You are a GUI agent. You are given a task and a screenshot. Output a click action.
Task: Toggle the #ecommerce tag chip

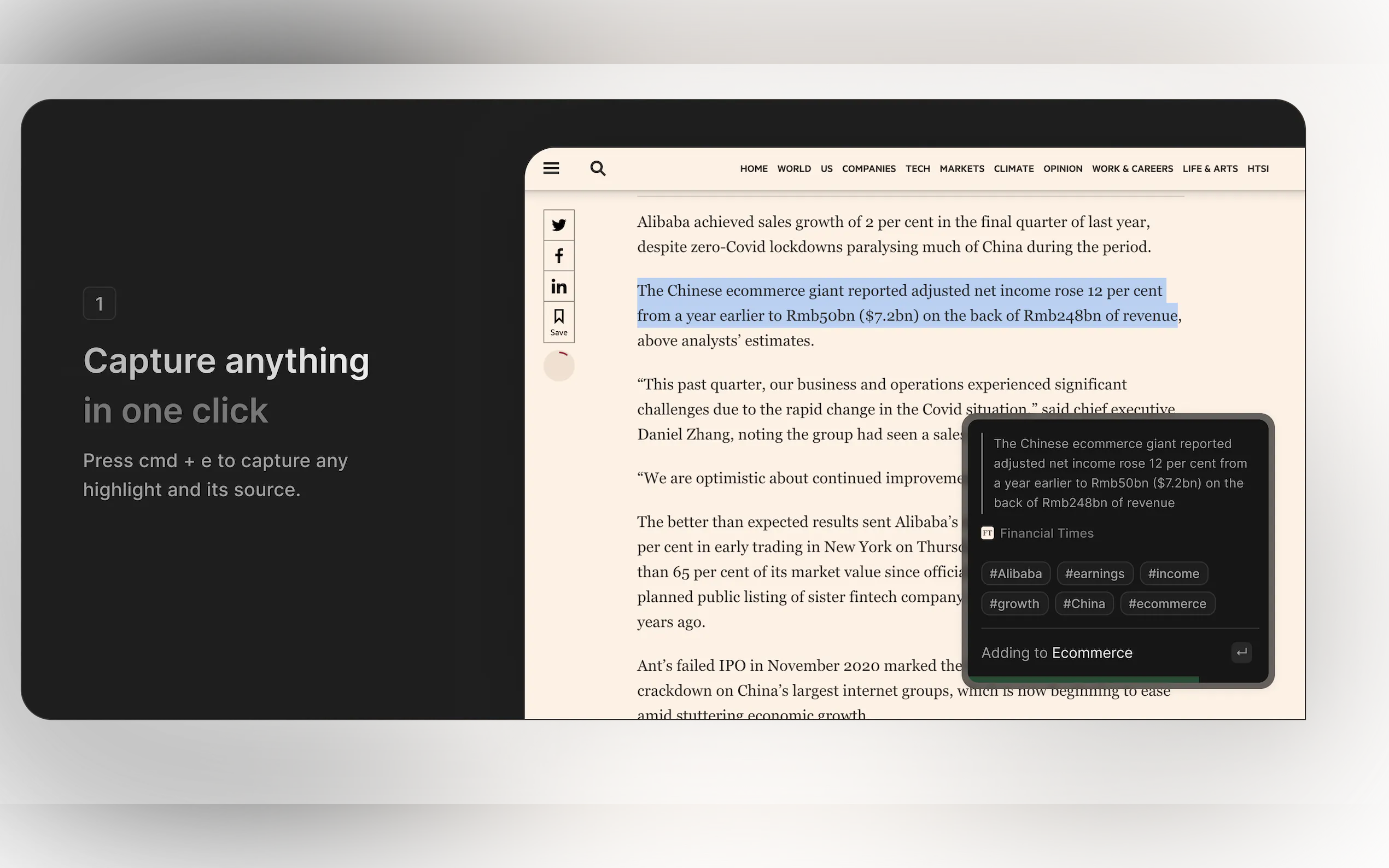tap(1167, 604)
